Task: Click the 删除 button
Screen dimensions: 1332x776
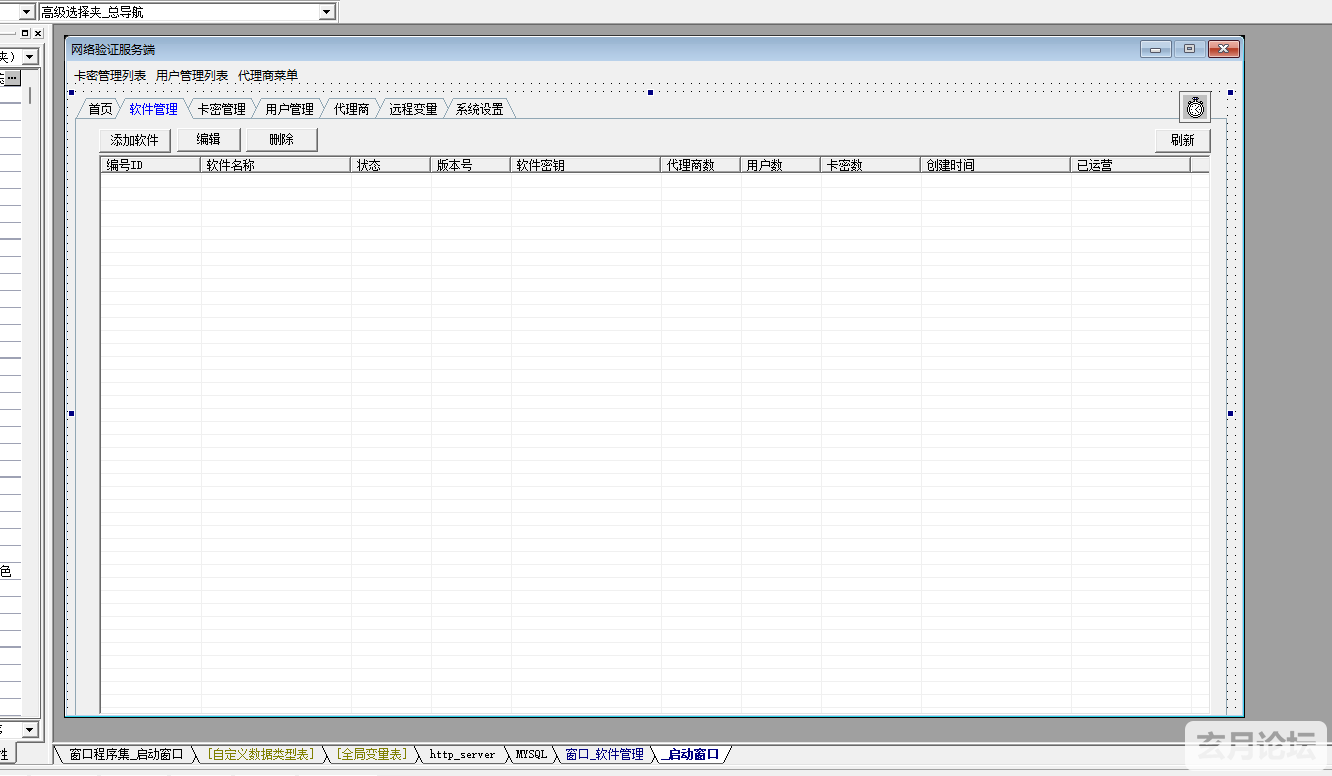Action: [282, 140]
